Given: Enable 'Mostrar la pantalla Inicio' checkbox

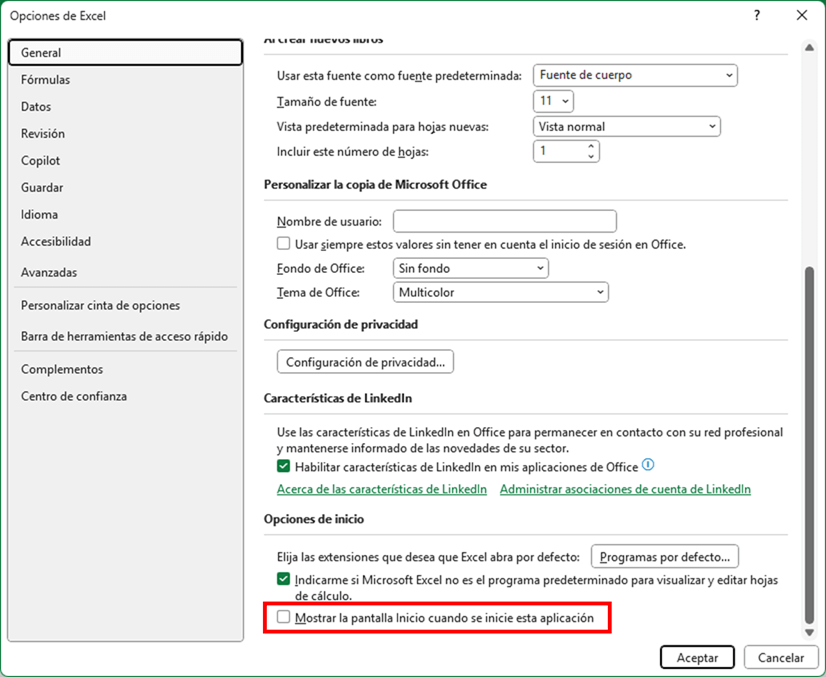Looking at the screenshot, I should 283,617.
